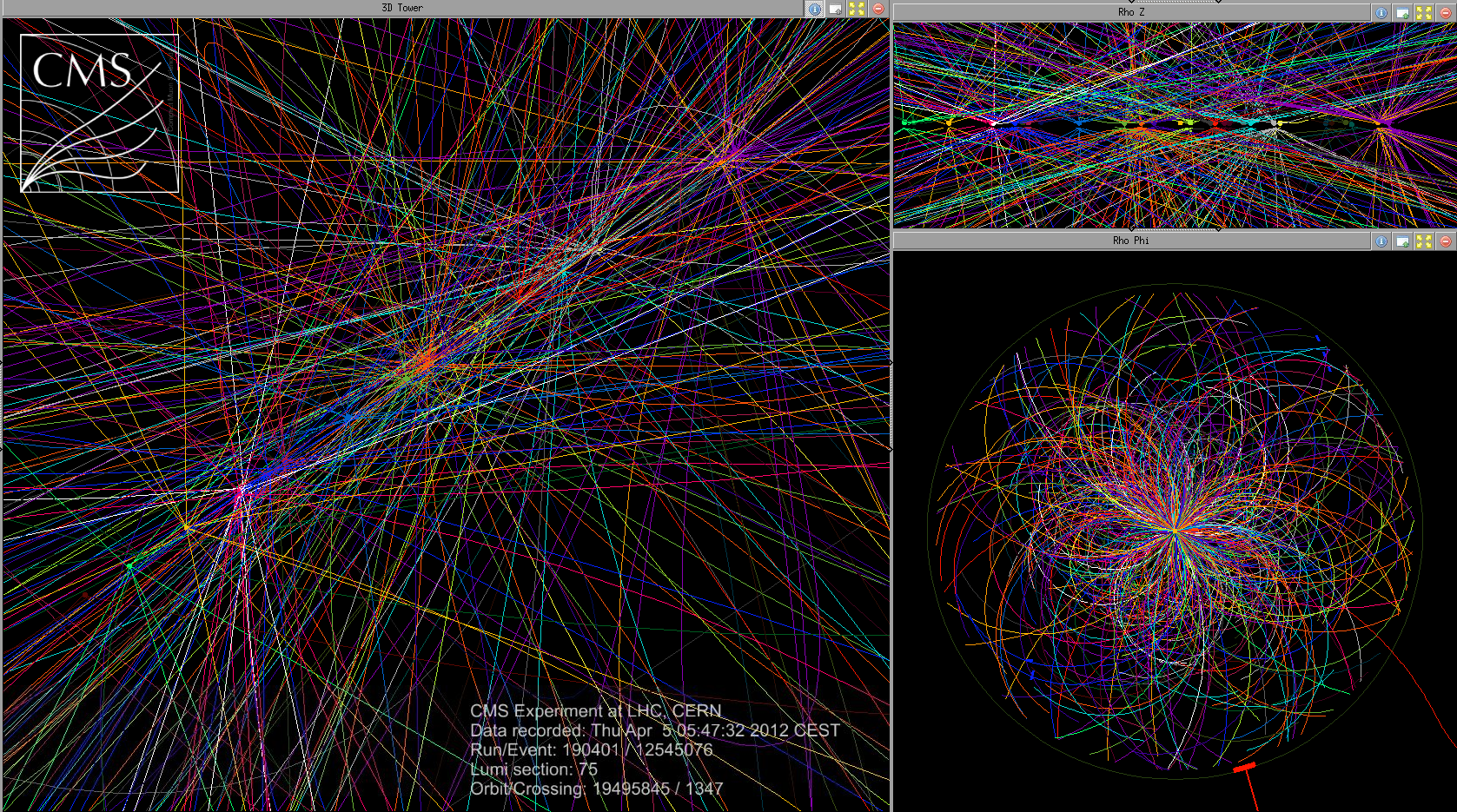Undock the 3D Tower view into its own window
1457x812 pixels.
point(835,7)
